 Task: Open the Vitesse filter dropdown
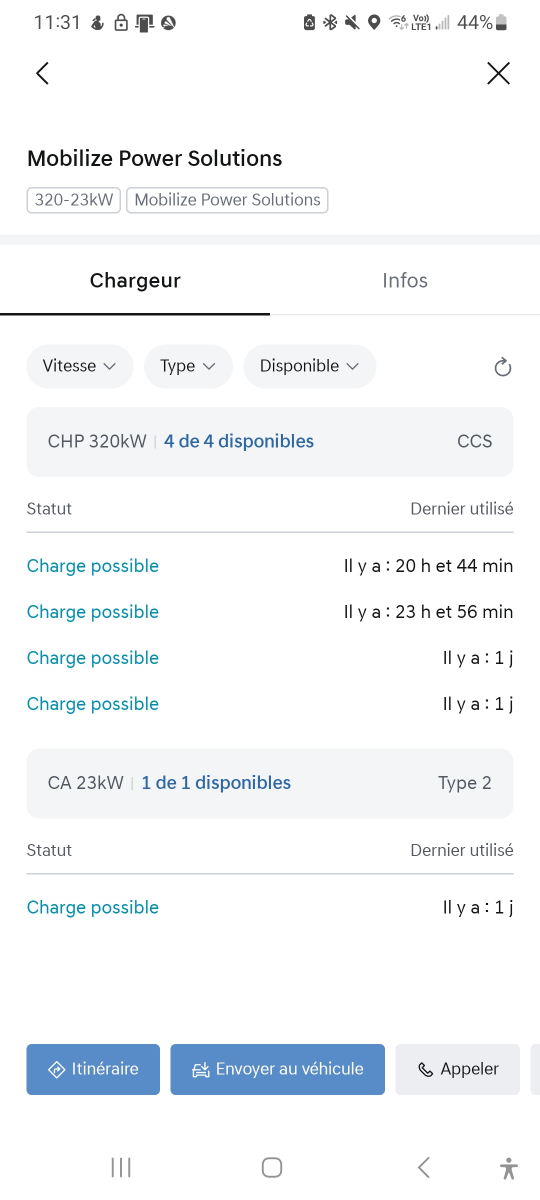pos(80,366)
